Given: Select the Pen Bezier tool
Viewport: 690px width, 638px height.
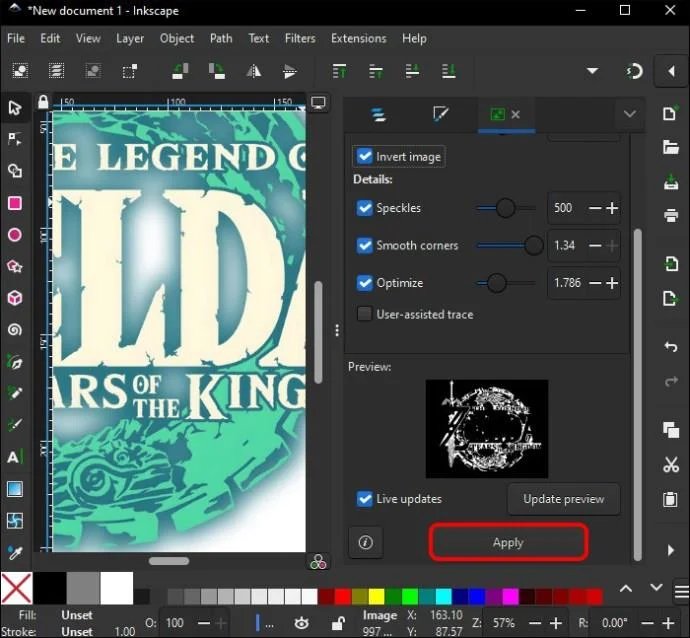Looking at the screenshot, I should 15,362.
